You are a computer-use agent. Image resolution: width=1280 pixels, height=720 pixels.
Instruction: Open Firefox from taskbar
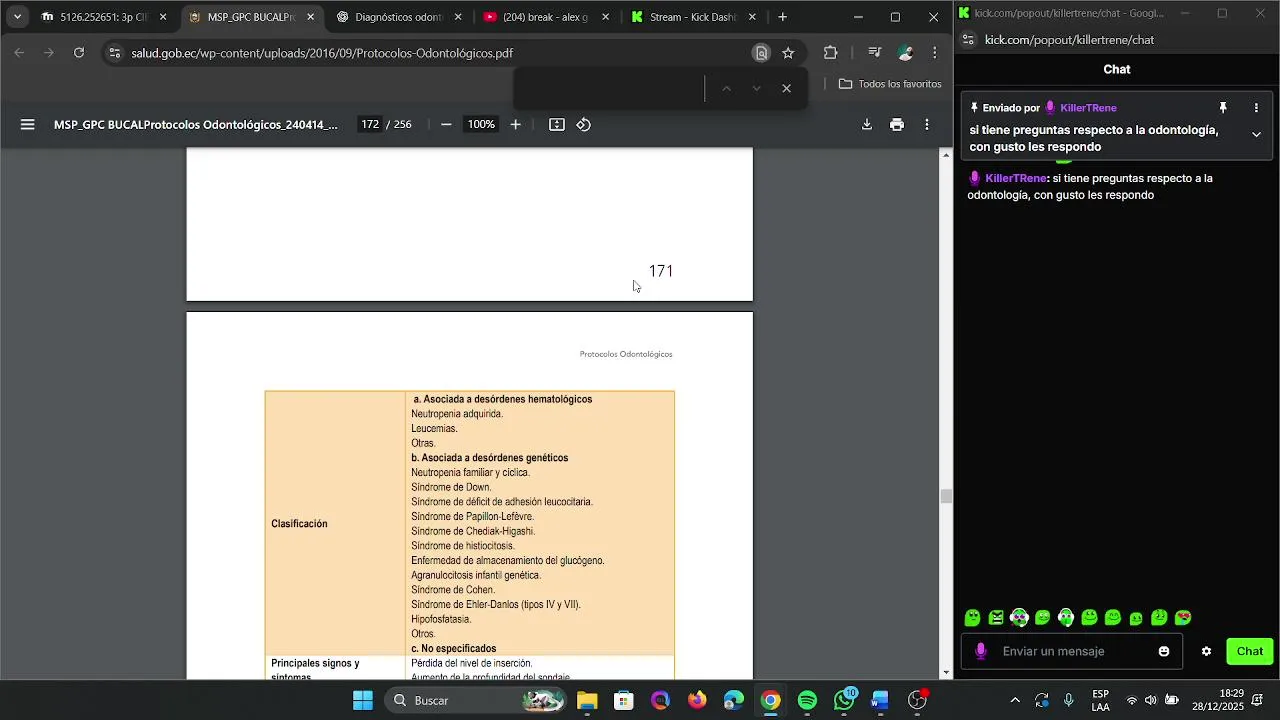click(697, 700)
